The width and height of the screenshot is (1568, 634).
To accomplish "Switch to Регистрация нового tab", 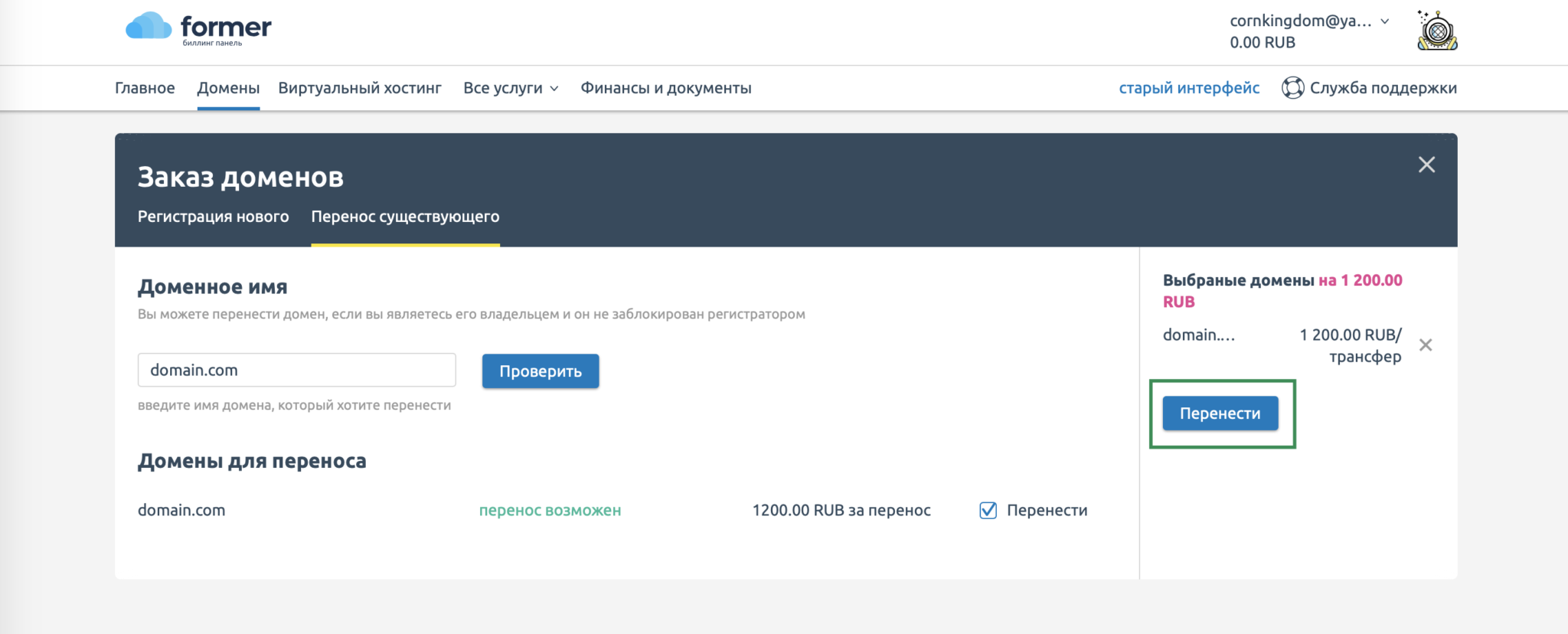I will pos(213,217).
